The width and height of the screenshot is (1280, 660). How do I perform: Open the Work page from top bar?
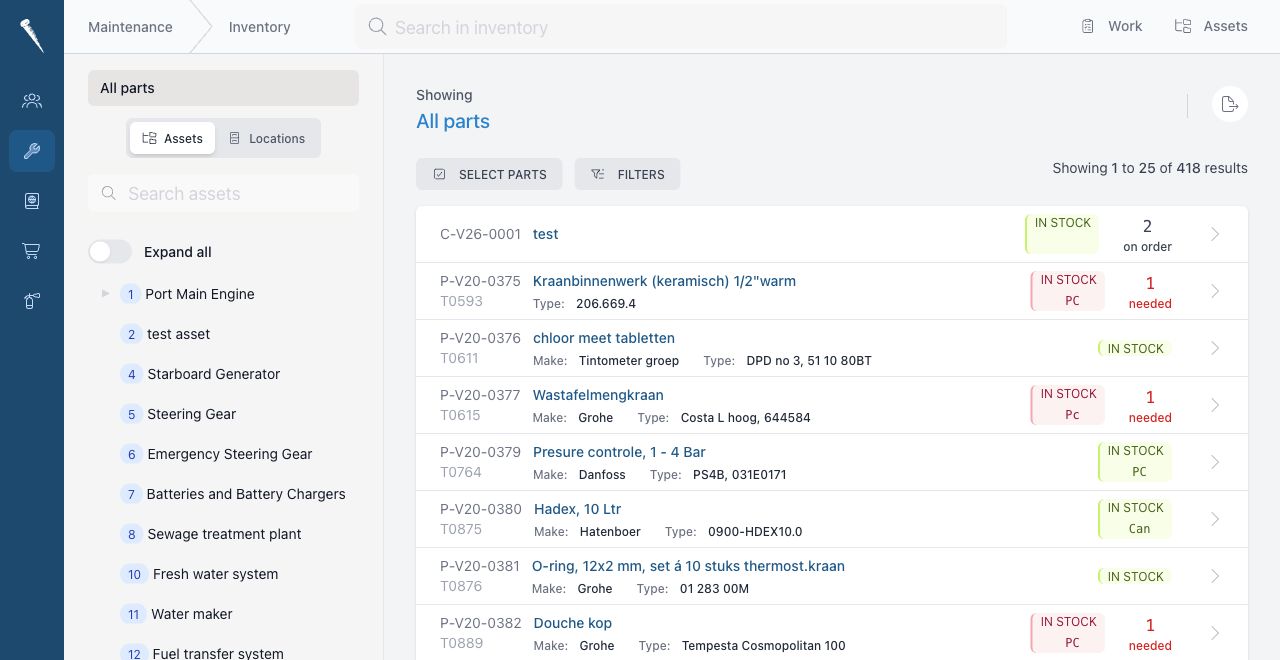click(x=1111, y=27)
